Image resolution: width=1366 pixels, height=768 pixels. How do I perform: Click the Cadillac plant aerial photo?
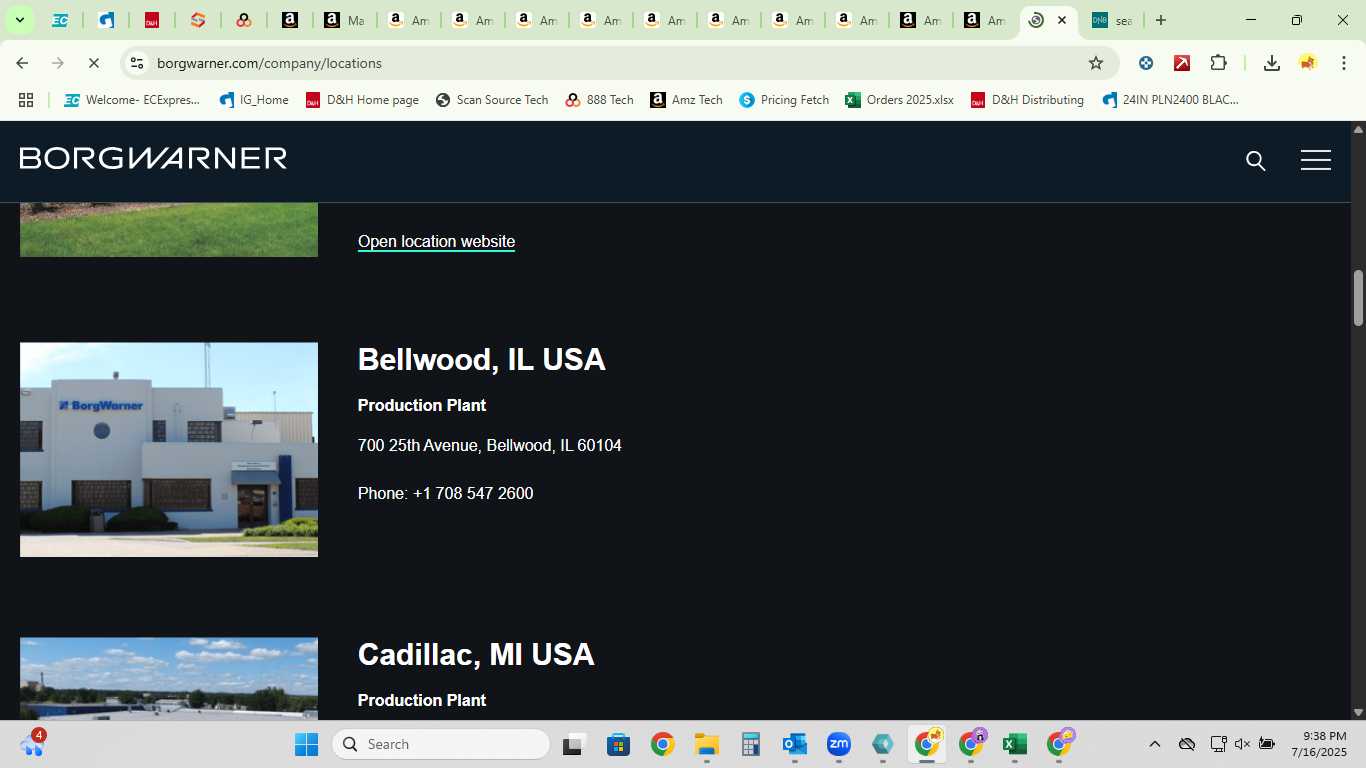point(169,678)
